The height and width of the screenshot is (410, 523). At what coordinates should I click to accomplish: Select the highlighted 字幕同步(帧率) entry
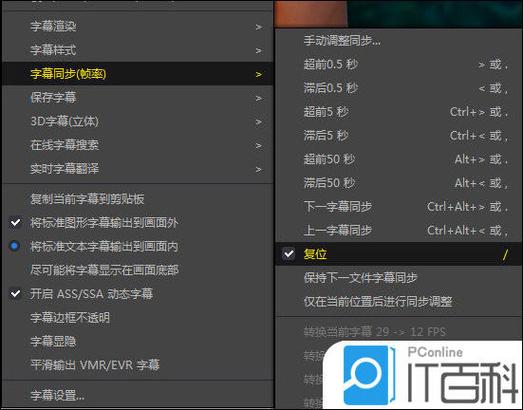tap(137, 74)
